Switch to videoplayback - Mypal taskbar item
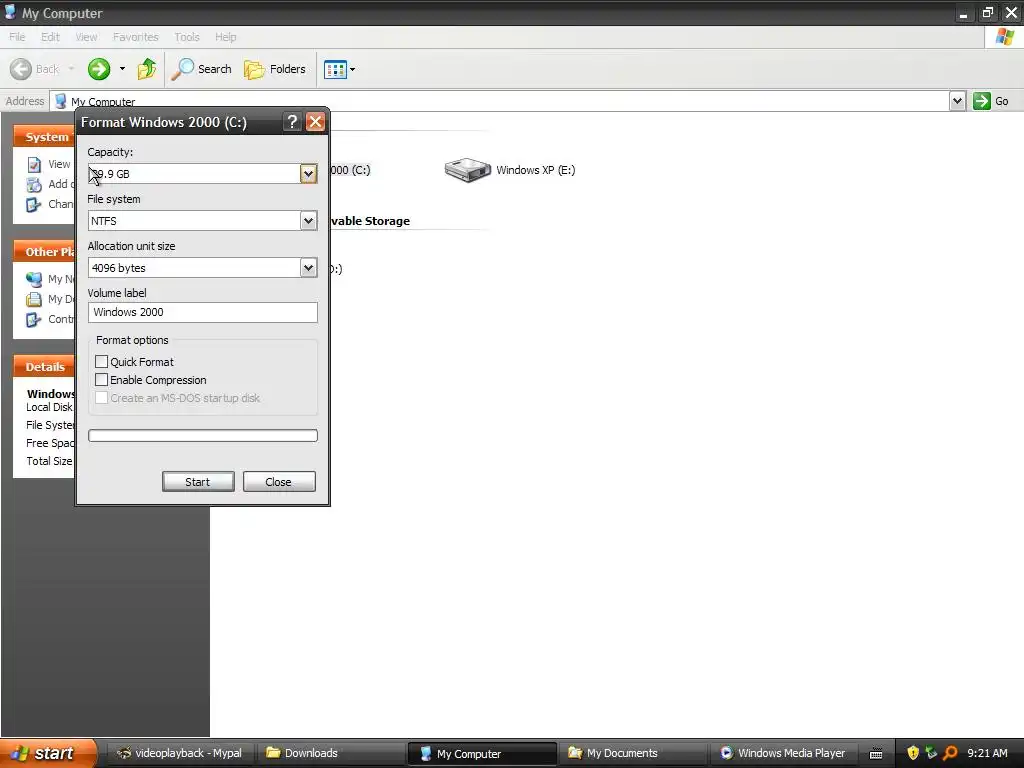The height and width of the screenshot is (768, 1024). [180, 753]
